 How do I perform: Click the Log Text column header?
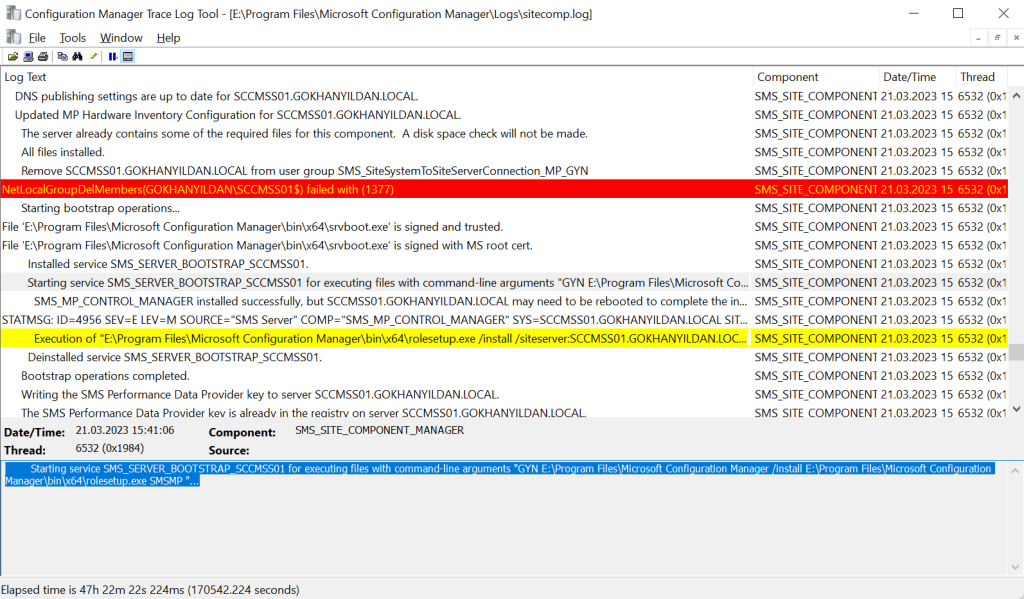376,76
